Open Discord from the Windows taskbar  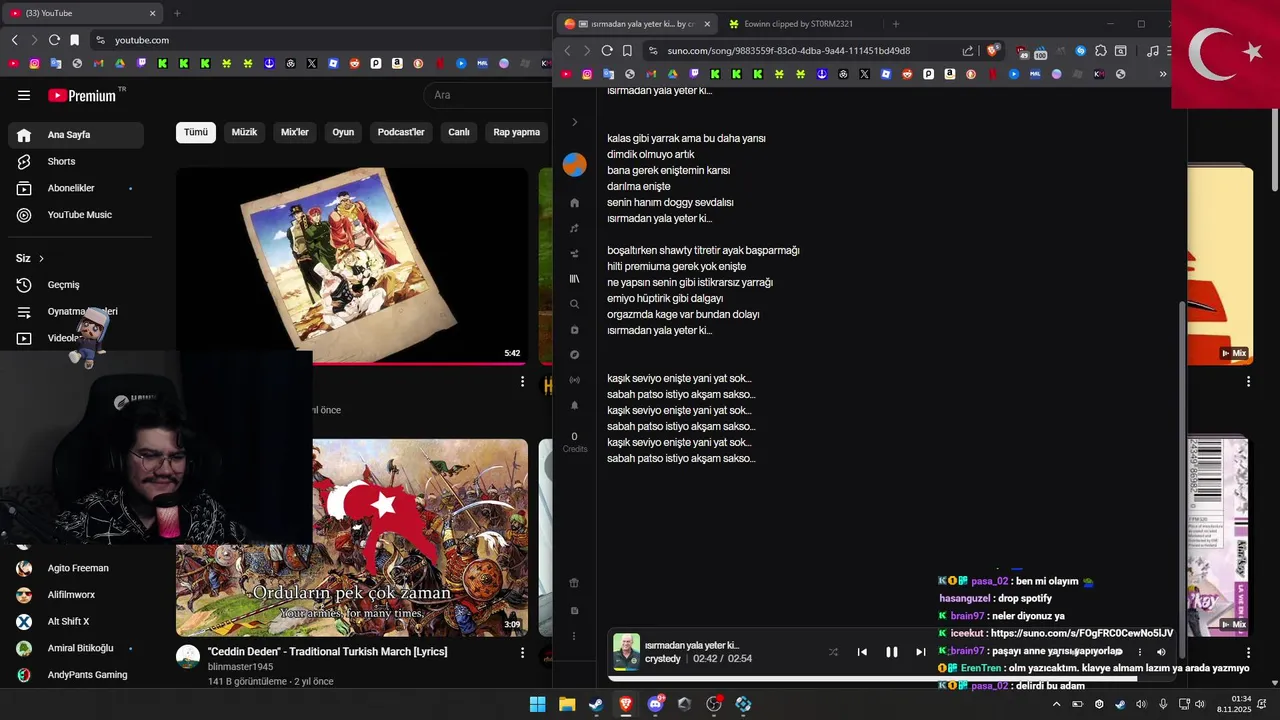point(655,704)
